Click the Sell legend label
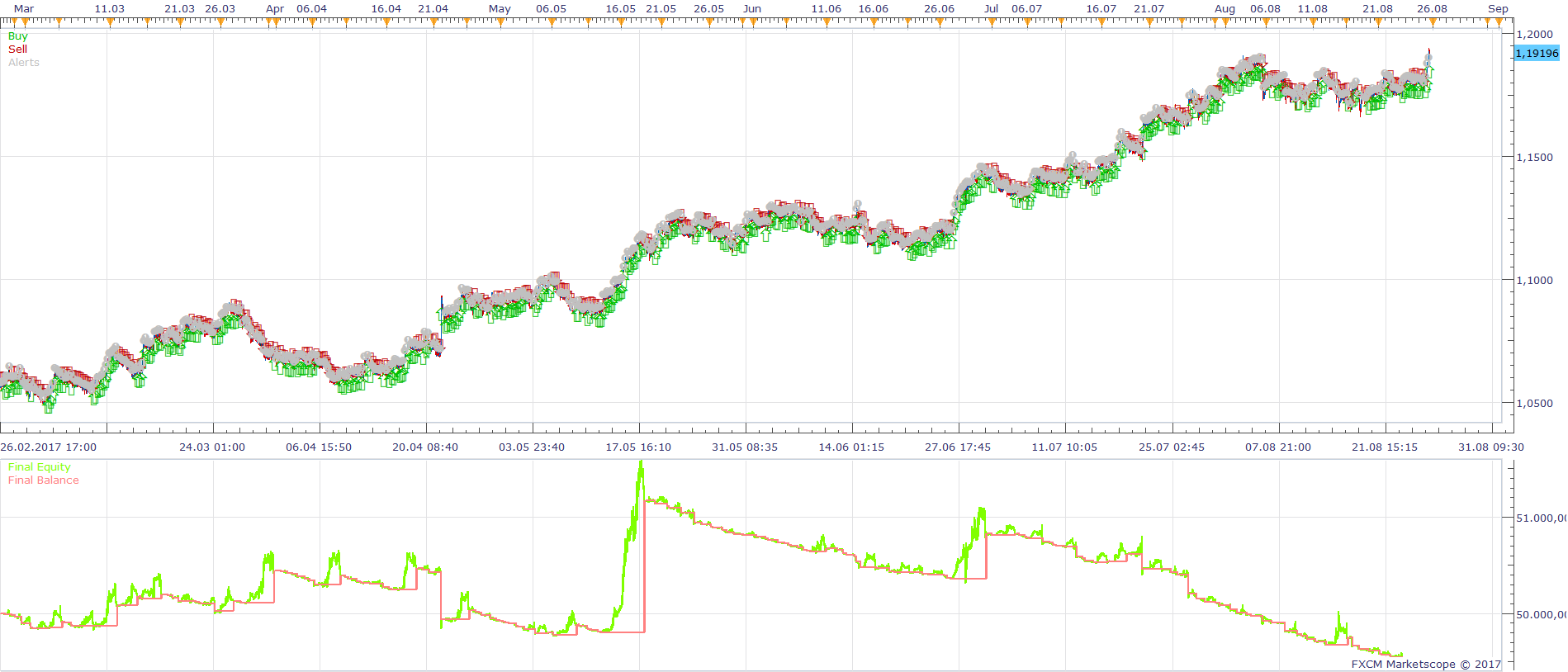 point(17,50)
